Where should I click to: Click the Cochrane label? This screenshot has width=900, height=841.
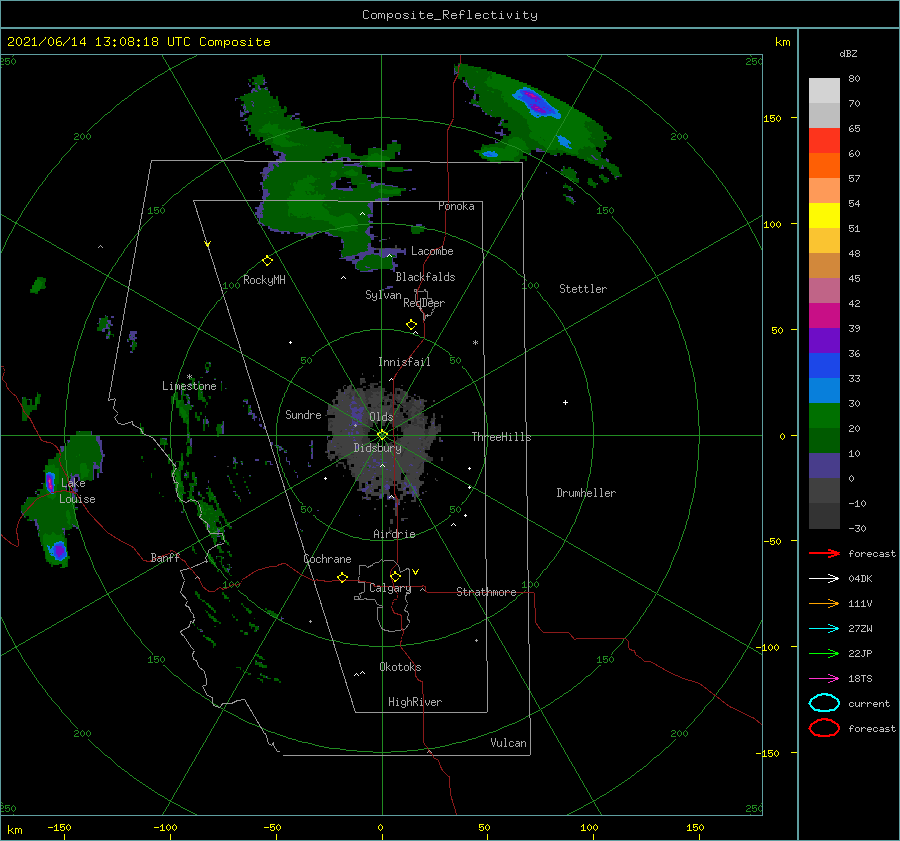coord(327,559)
